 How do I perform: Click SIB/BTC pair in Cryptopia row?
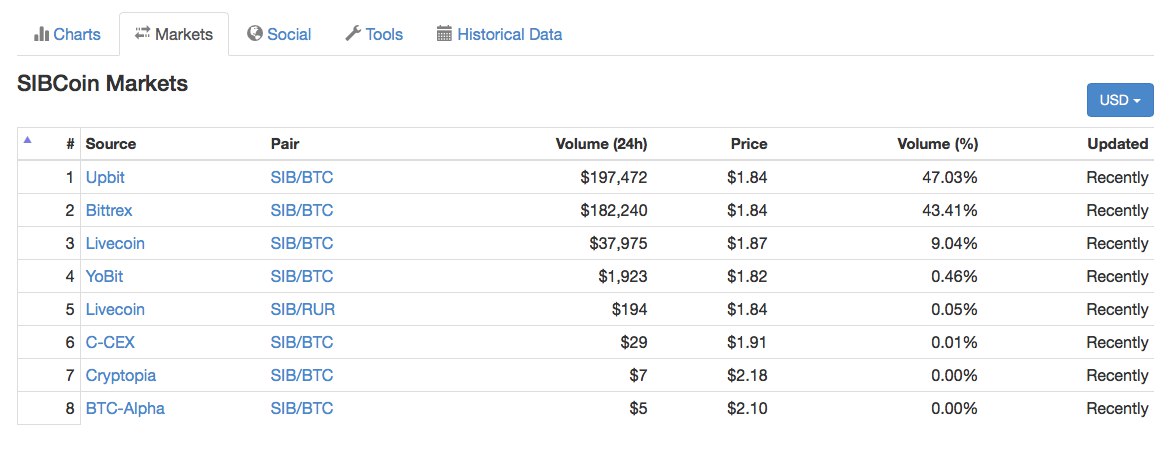point(302,375)
